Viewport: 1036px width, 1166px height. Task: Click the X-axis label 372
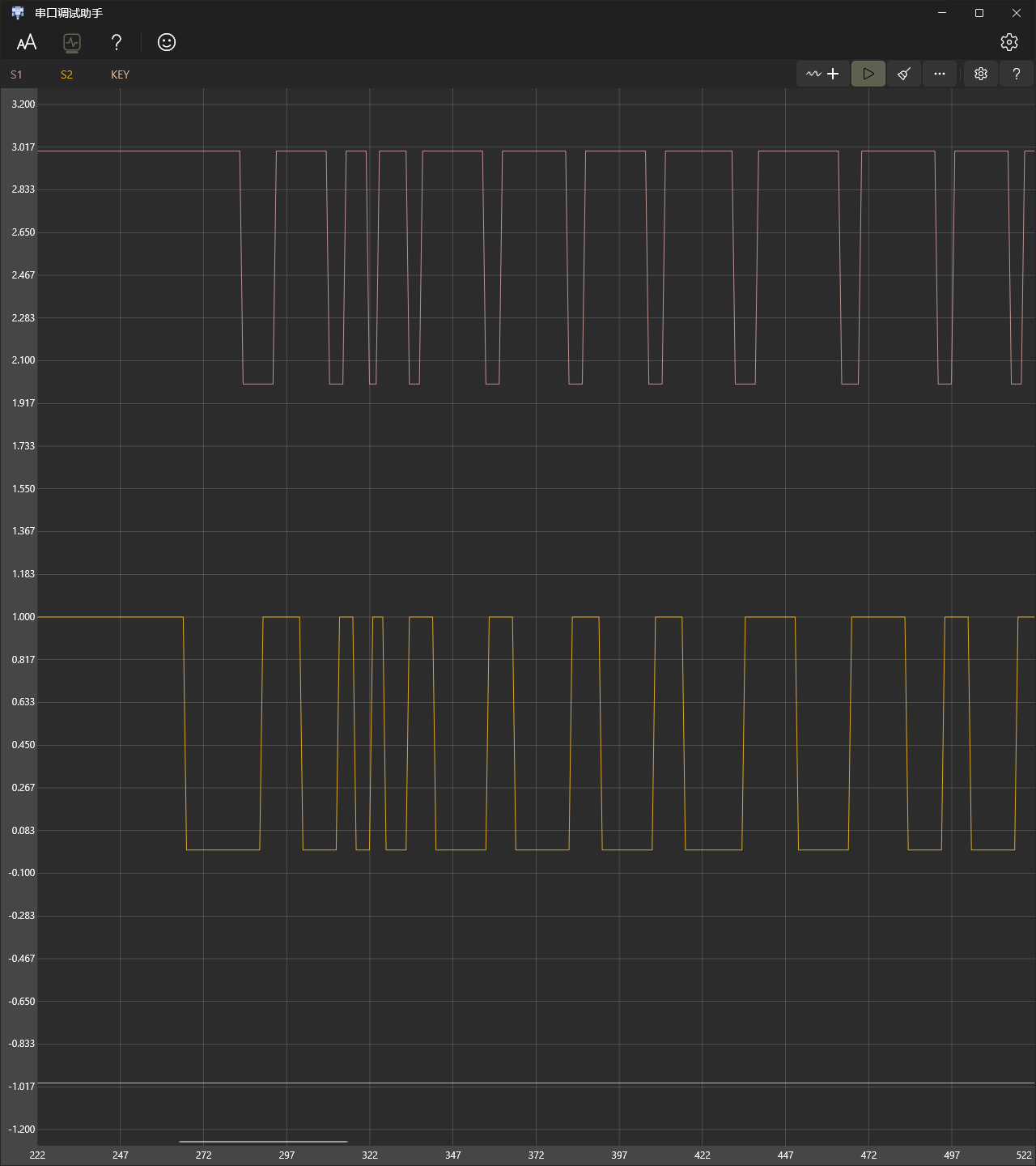pos(536,1155)
